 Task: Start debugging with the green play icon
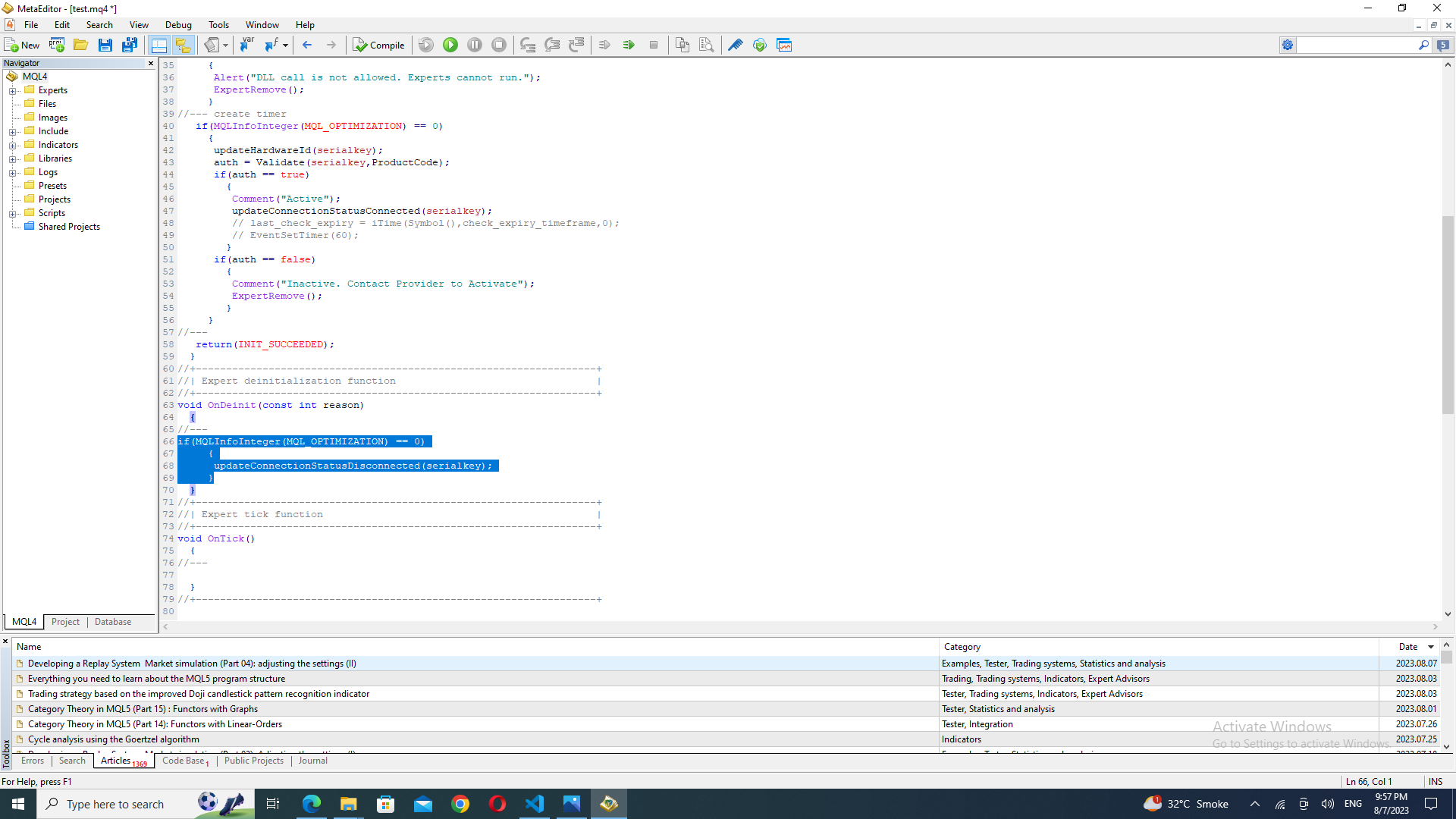(x=450, y=45)
